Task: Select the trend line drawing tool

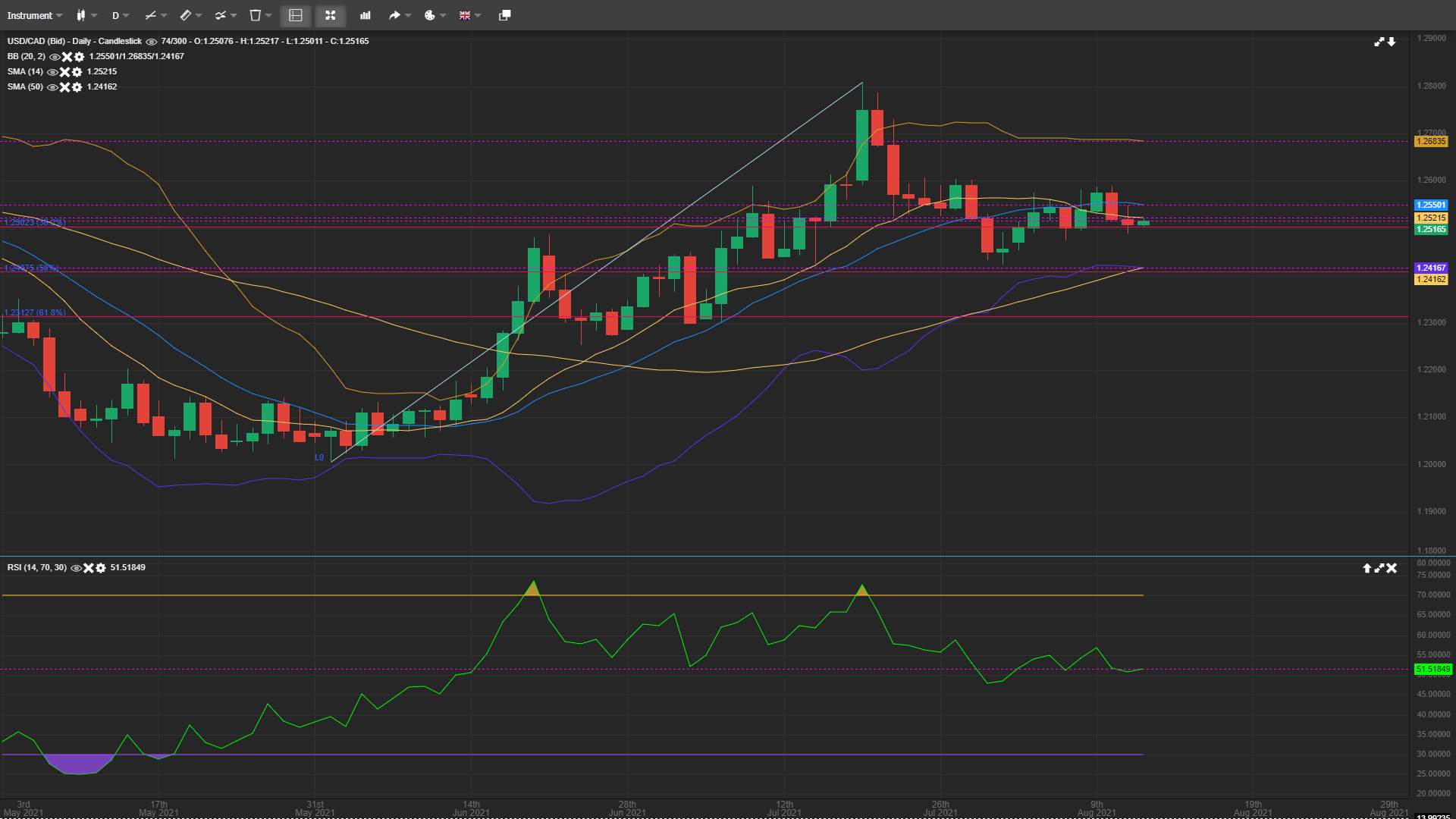Action: (x=150, y=15)
